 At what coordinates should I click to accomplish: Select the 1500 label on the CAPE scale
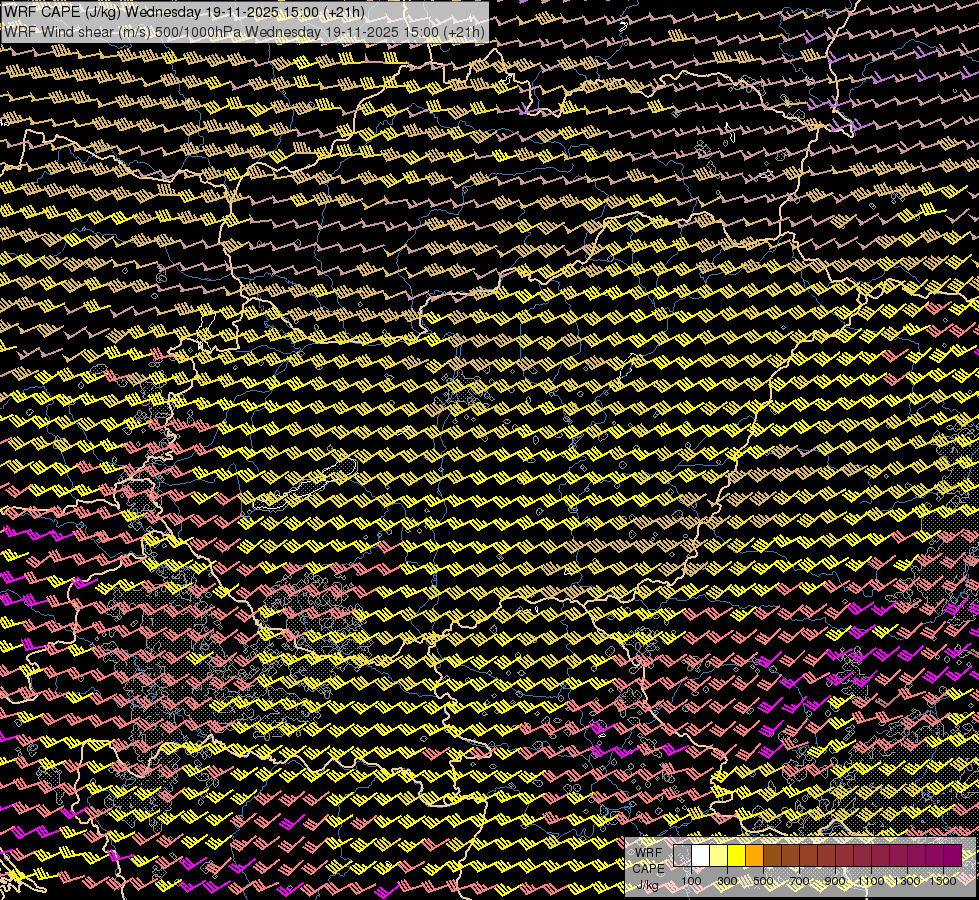pyautogui.click(x=943, y=881)
